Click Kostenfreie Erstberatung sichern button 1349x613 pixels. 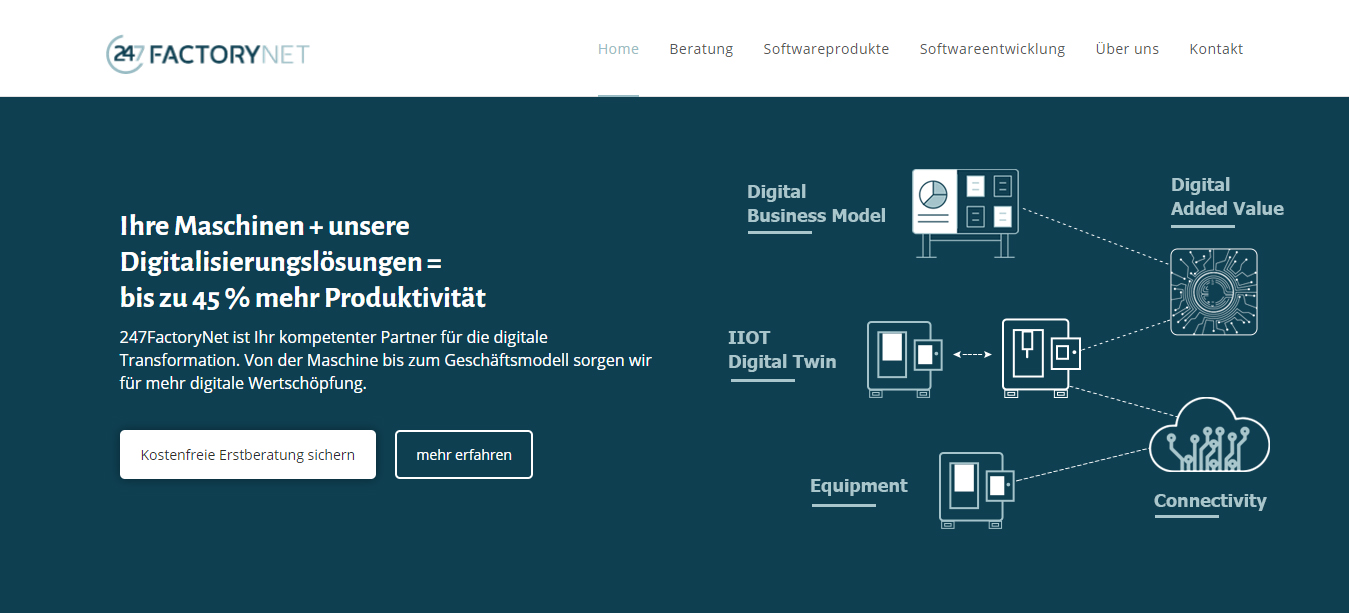tap(248, 455)
